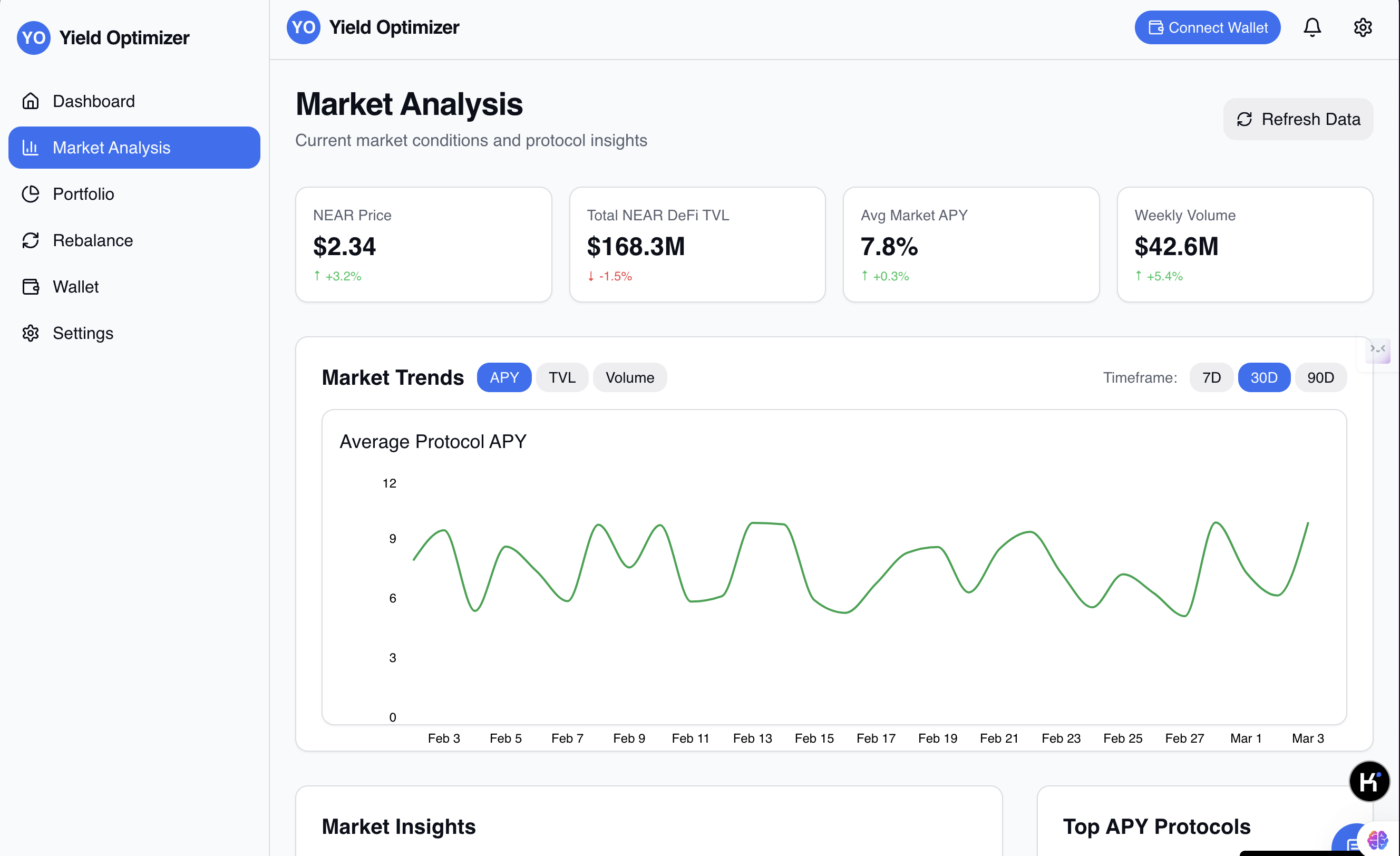Viewport: 1400px width, 856px height.
Task: Go to Settings in sidebar menu
Action: (x=83, y=334)
